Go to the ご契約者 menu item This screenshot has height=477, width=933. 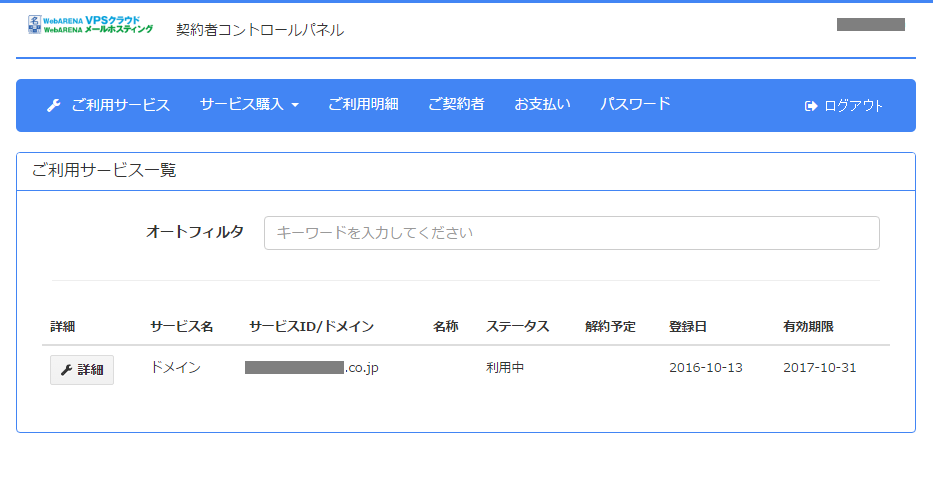pos(456,105)
